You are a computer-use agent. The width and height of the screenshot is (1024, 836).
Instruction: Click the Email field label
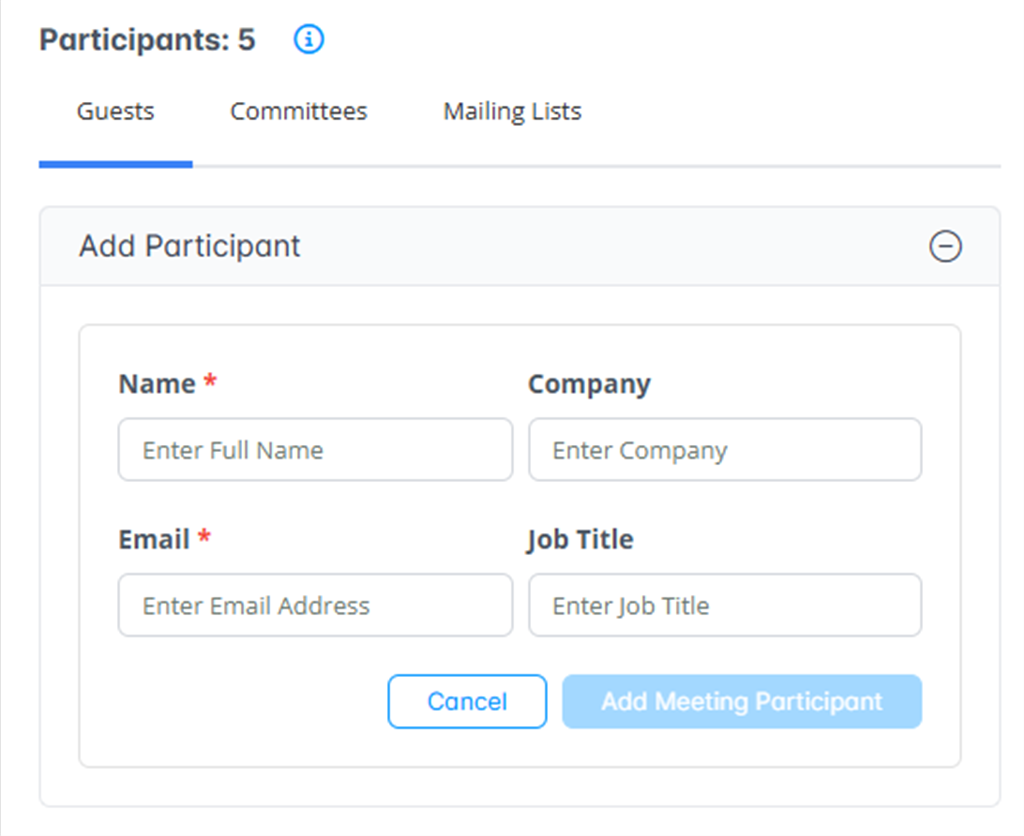click(x=154, y=539)
